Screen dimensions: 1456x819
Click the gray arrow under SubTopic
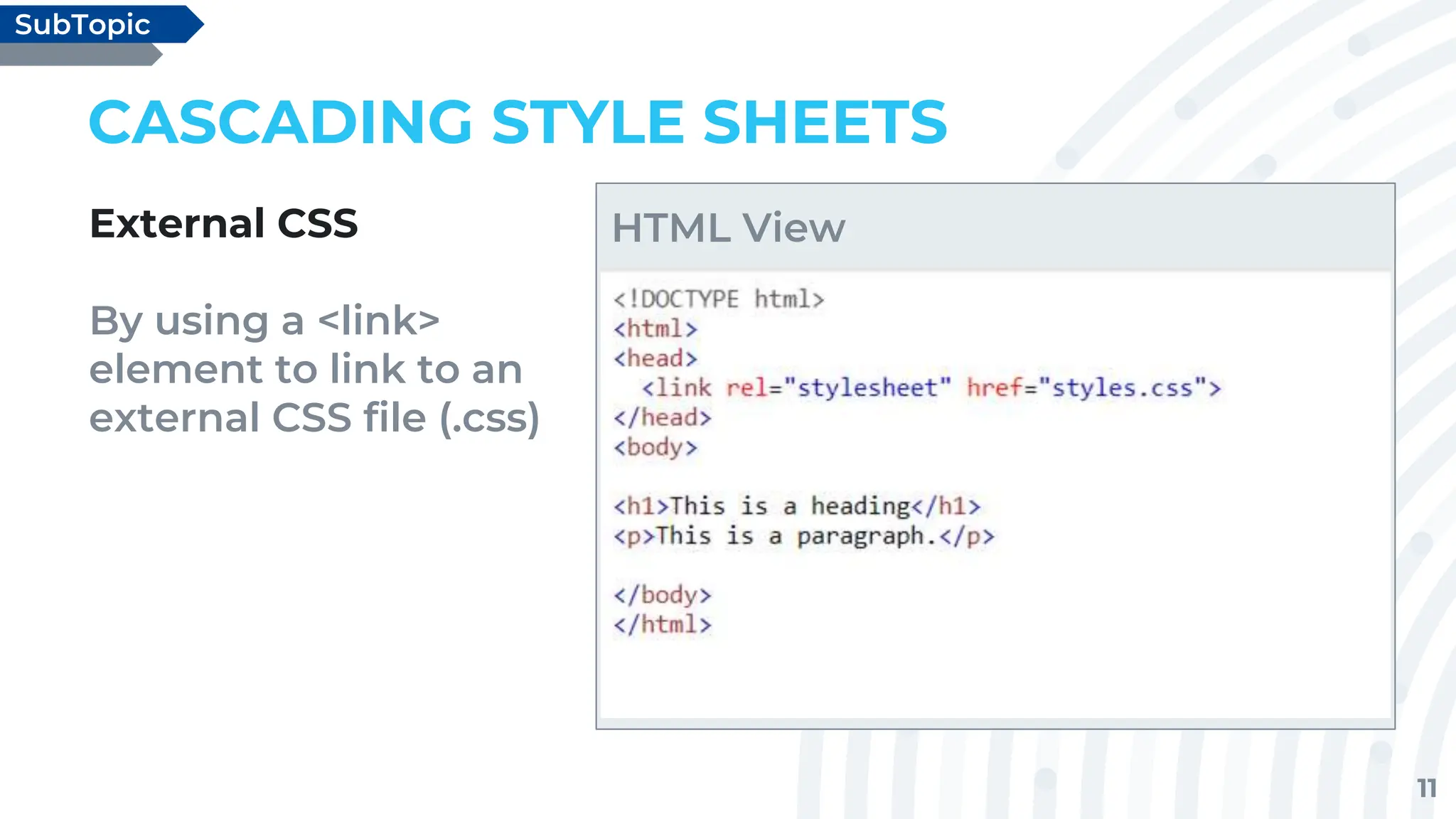(78, 55)
